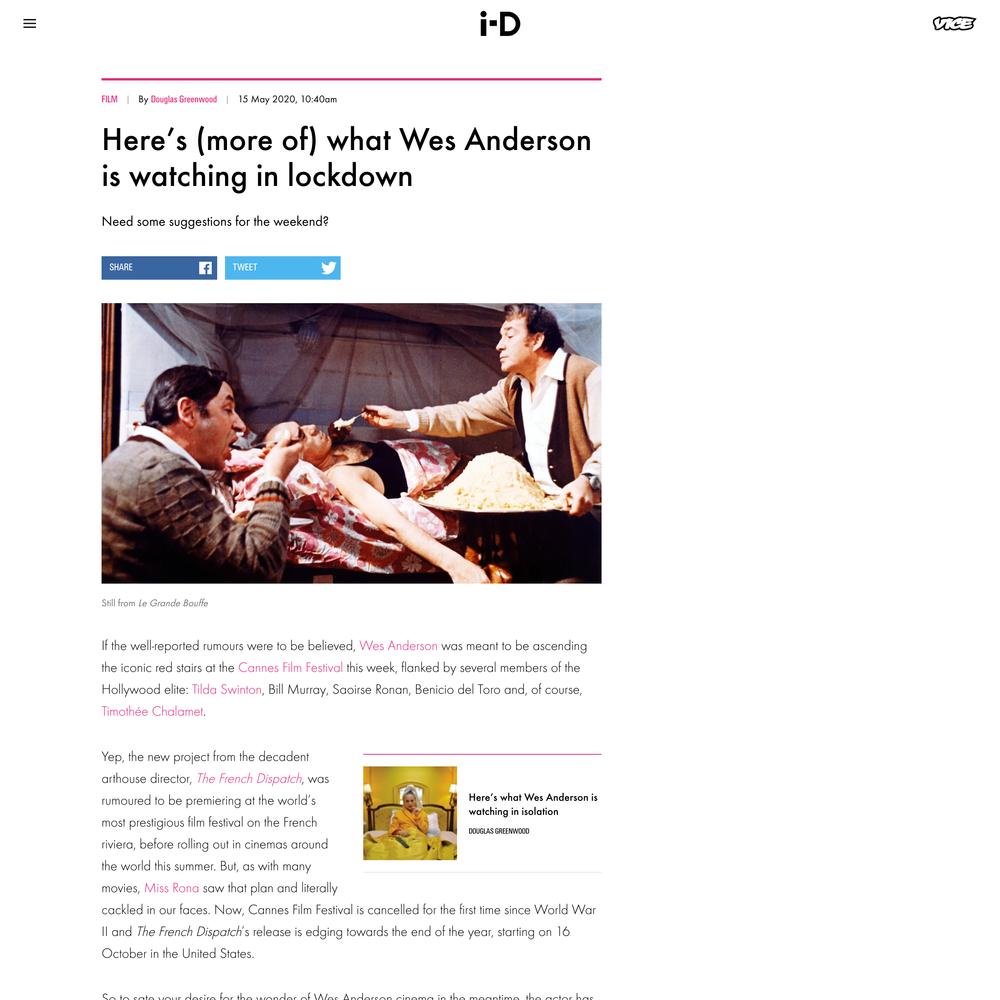Open related article yellow bedroom thumbnail
1000x1000 pixels.
[x=410, y=813]
